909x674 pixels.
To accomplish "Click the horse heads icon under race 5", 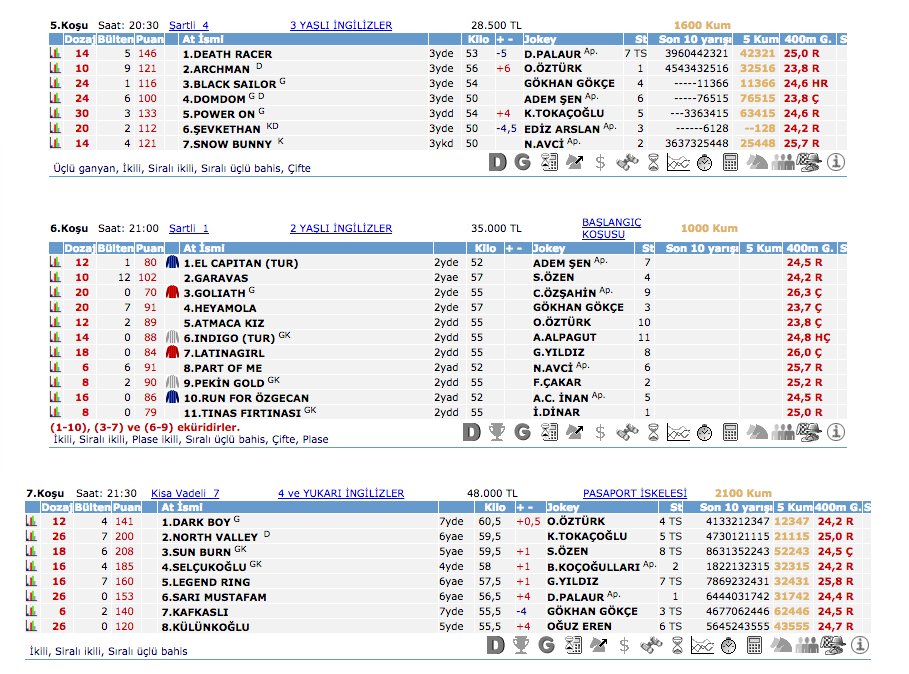I will click(756, 162).
